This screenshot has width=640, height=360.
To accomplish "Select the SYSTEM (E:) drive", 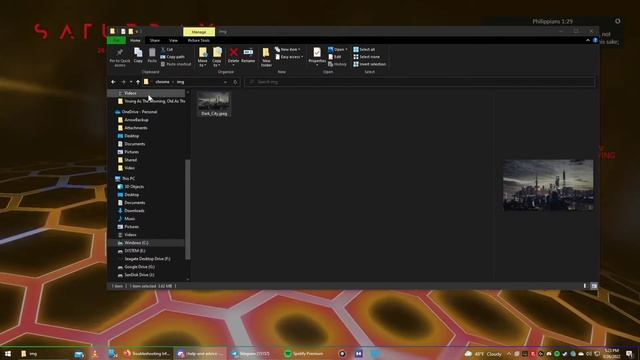I will click(x=135, y=251).
